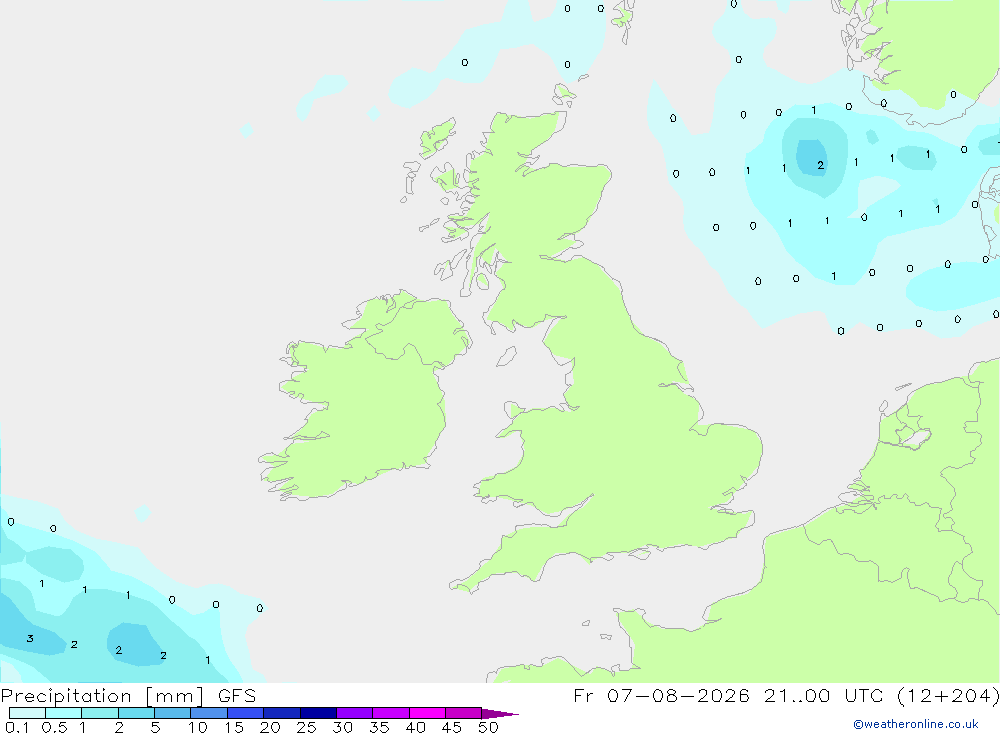Image resolution: width=1000 pixels, height=733 pixels.
Task: Click the 0.1–0.5 mm palest cyan legend swatch
Action: click(27, 713)
